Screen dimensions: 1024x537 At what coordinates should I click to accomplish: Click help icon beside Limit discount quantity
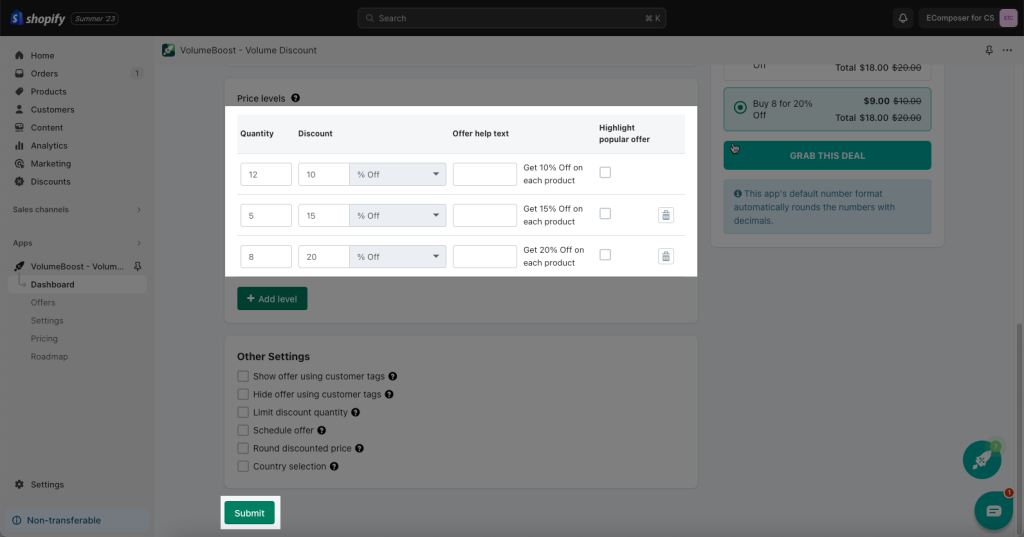(x=355, y=412)
